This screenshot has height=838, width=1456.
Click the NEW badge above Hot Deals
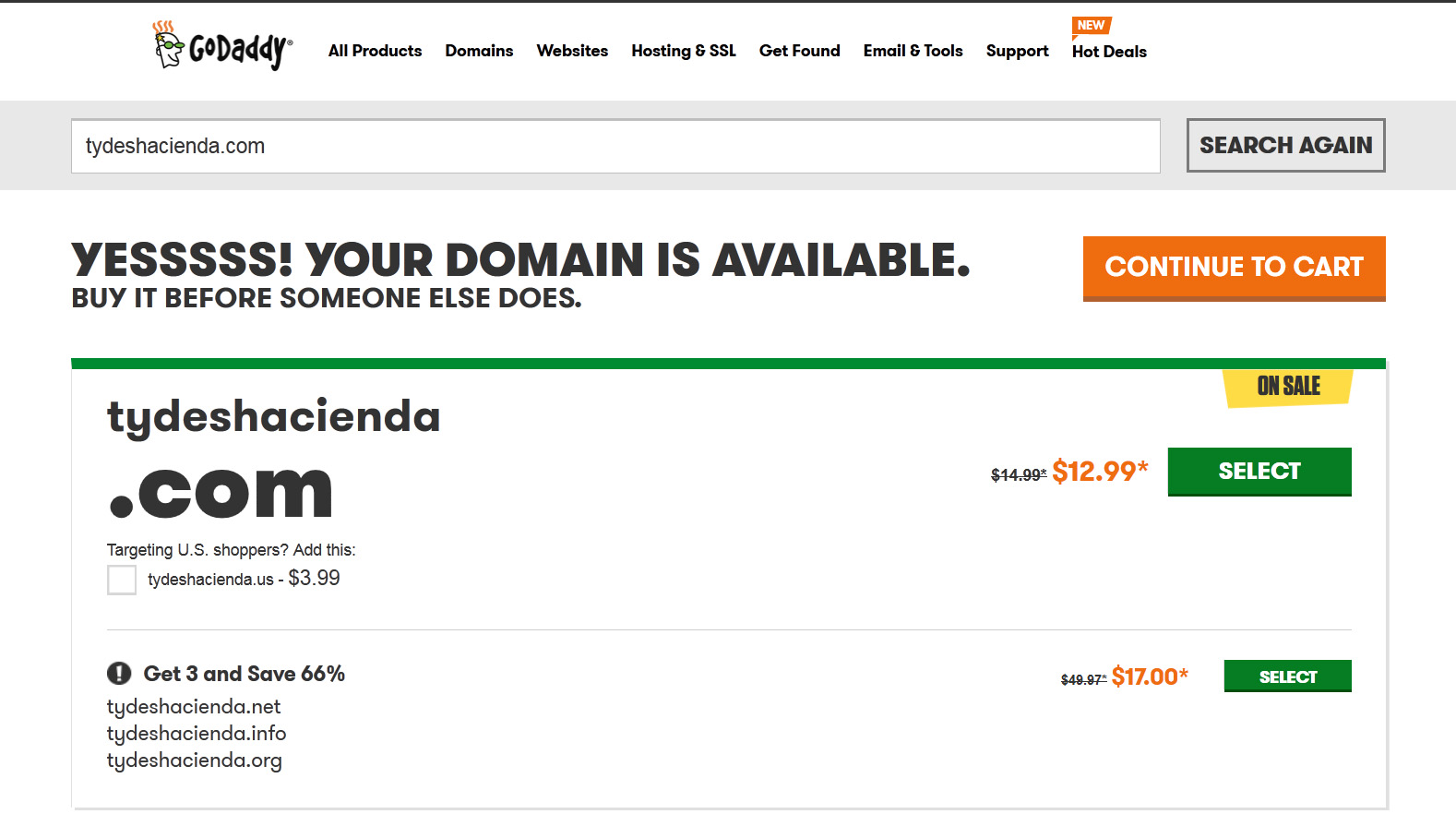point(1091,26)
